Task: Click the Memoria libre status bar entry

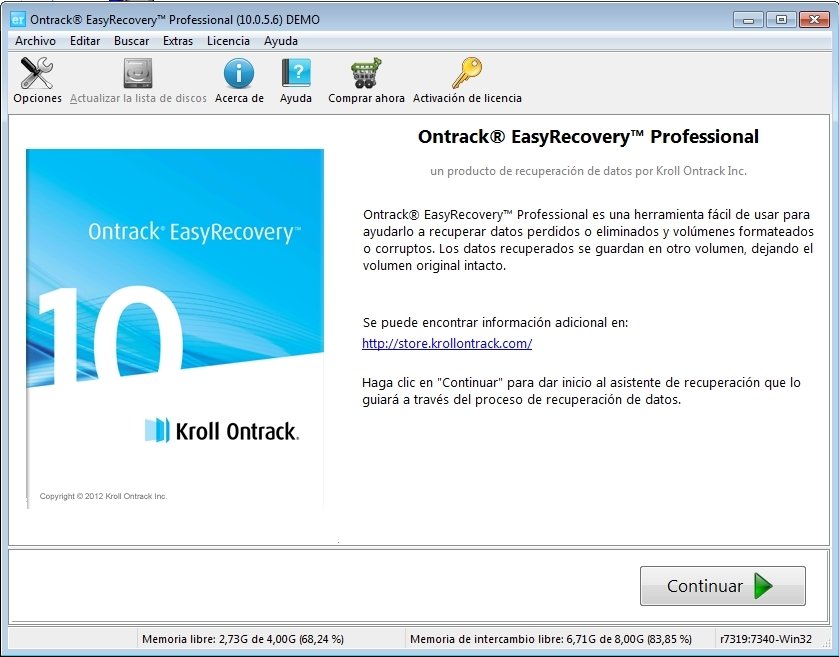Action: (243, 639)
